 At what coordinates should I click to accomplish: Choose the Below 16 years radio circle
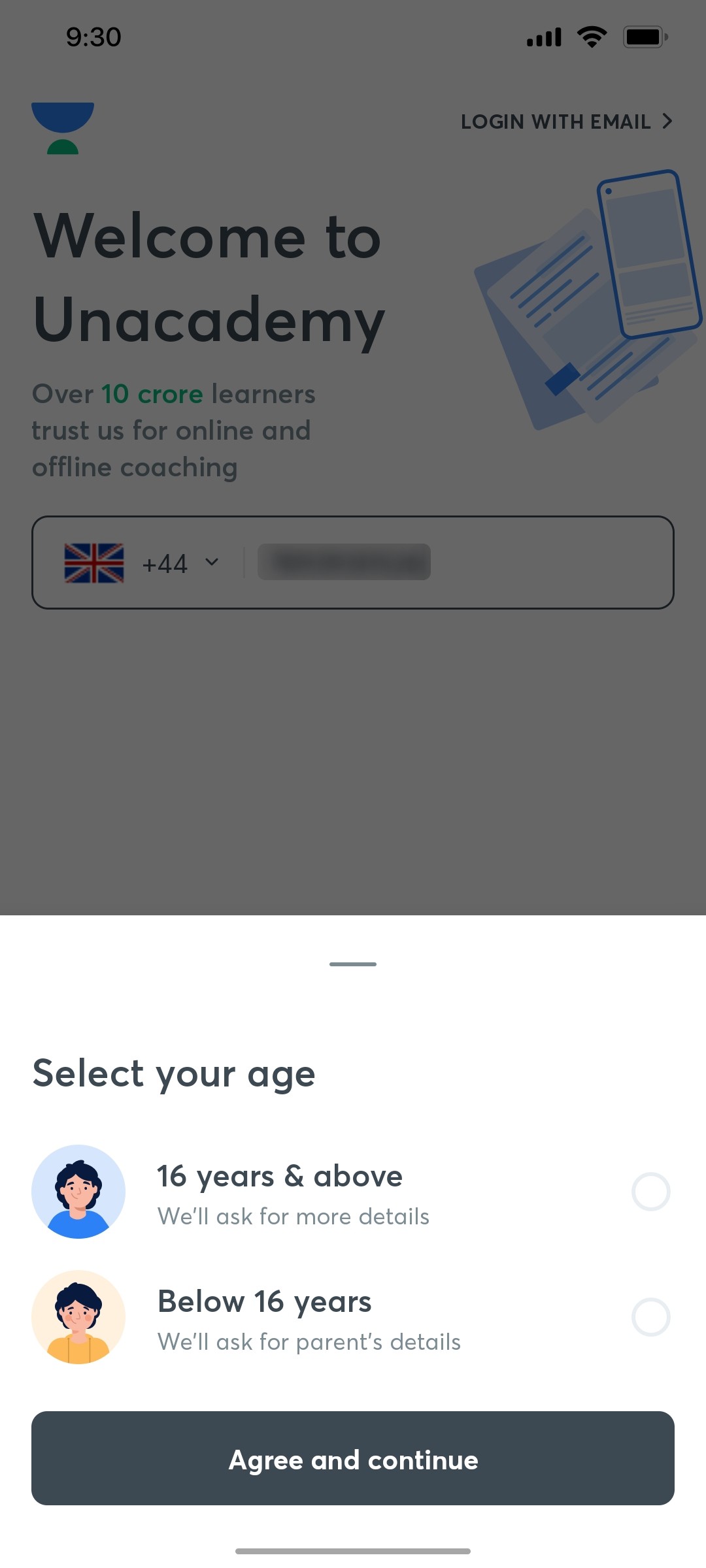point(651,1317)
